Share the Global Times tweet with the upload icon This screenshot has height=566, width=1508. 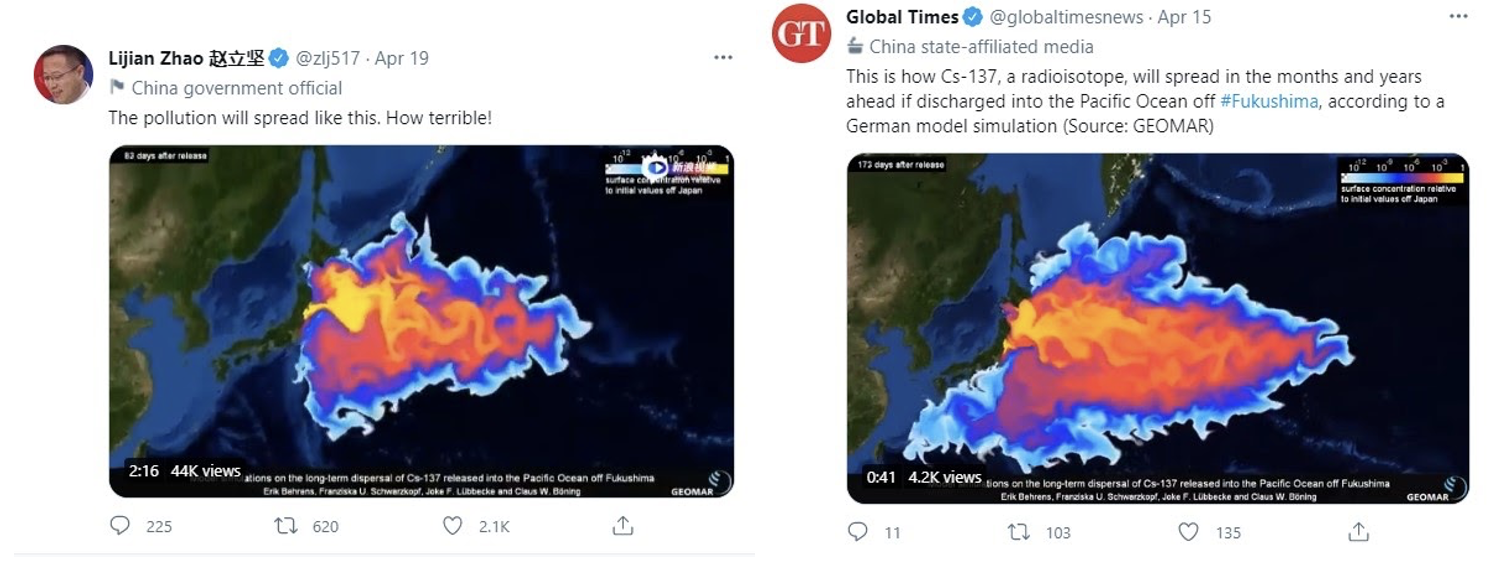click(1358, 531)
